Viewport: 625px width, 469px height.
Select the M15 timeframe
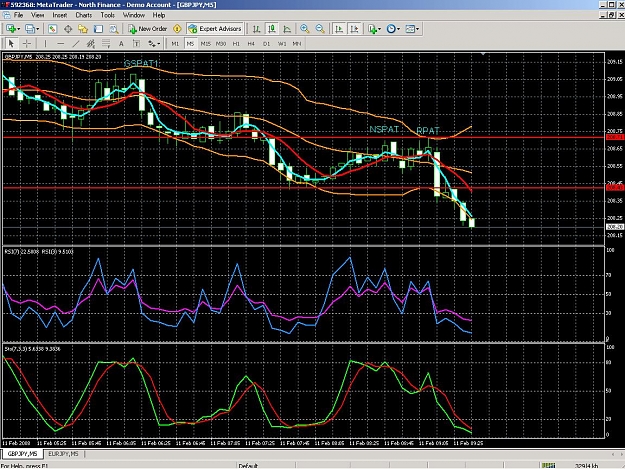click(x=205, y=43)
